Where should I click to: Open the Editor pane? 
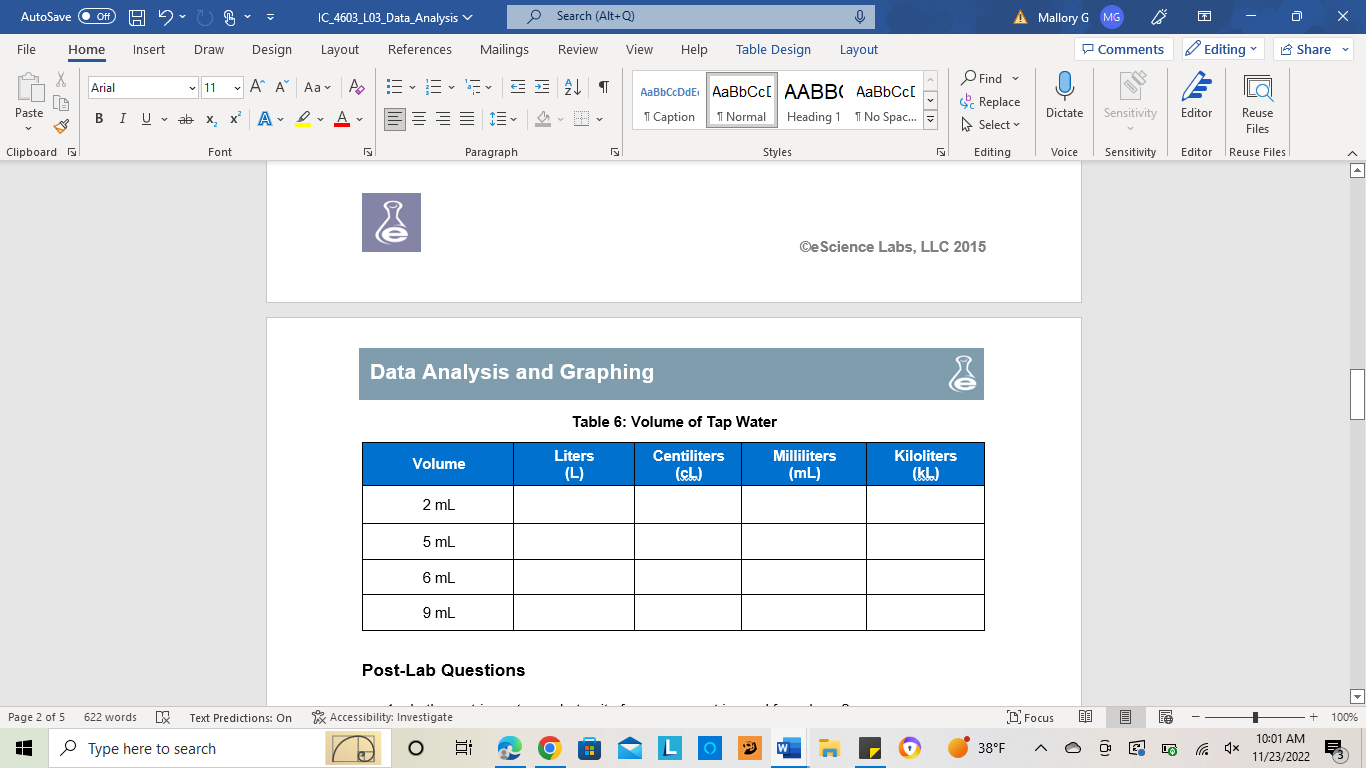tap(1196, 97)
